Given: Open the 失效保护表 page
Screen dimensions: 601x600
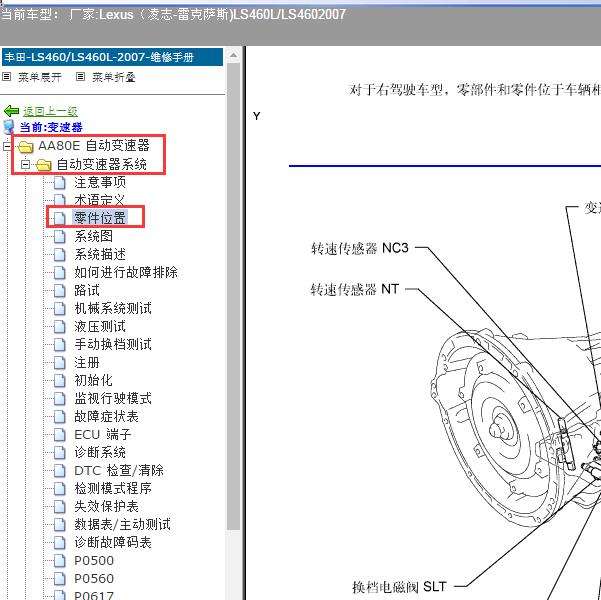Looking at the screenshot, I should pyautogui.click(x=107, y=506).
